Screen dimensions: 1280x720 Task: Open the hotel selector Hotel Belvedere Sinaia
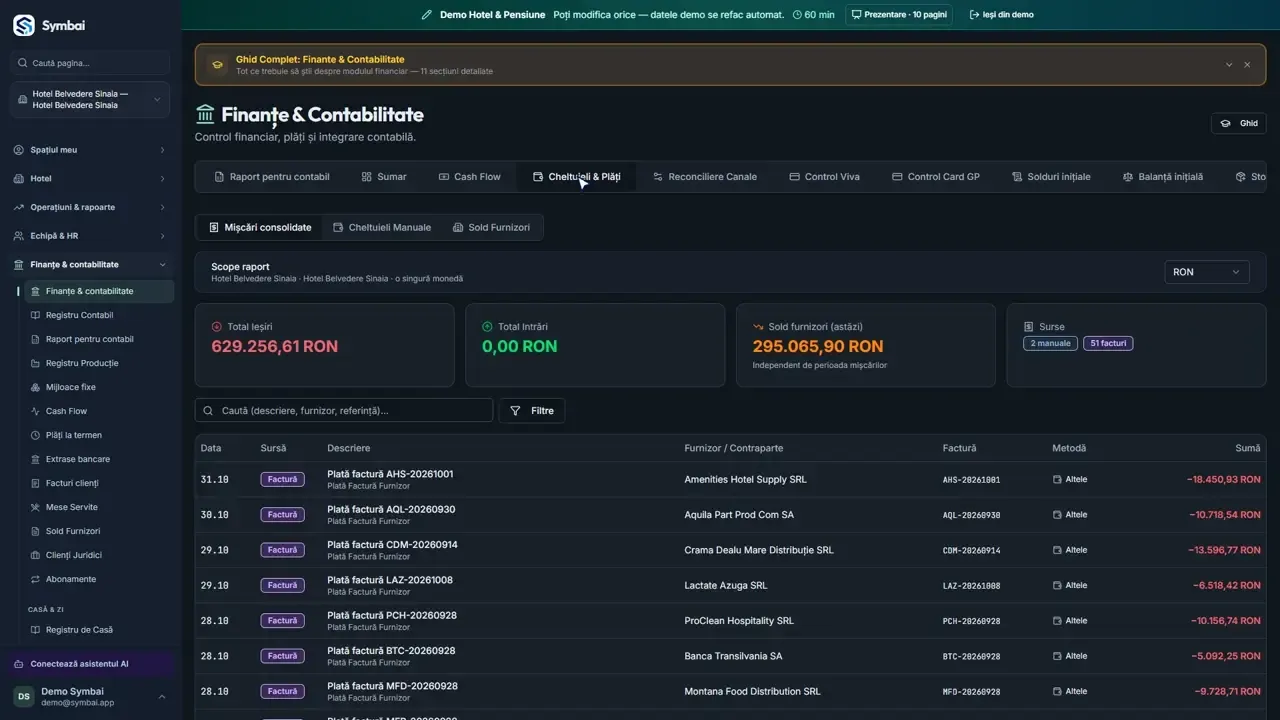click(x=90, y=100)
